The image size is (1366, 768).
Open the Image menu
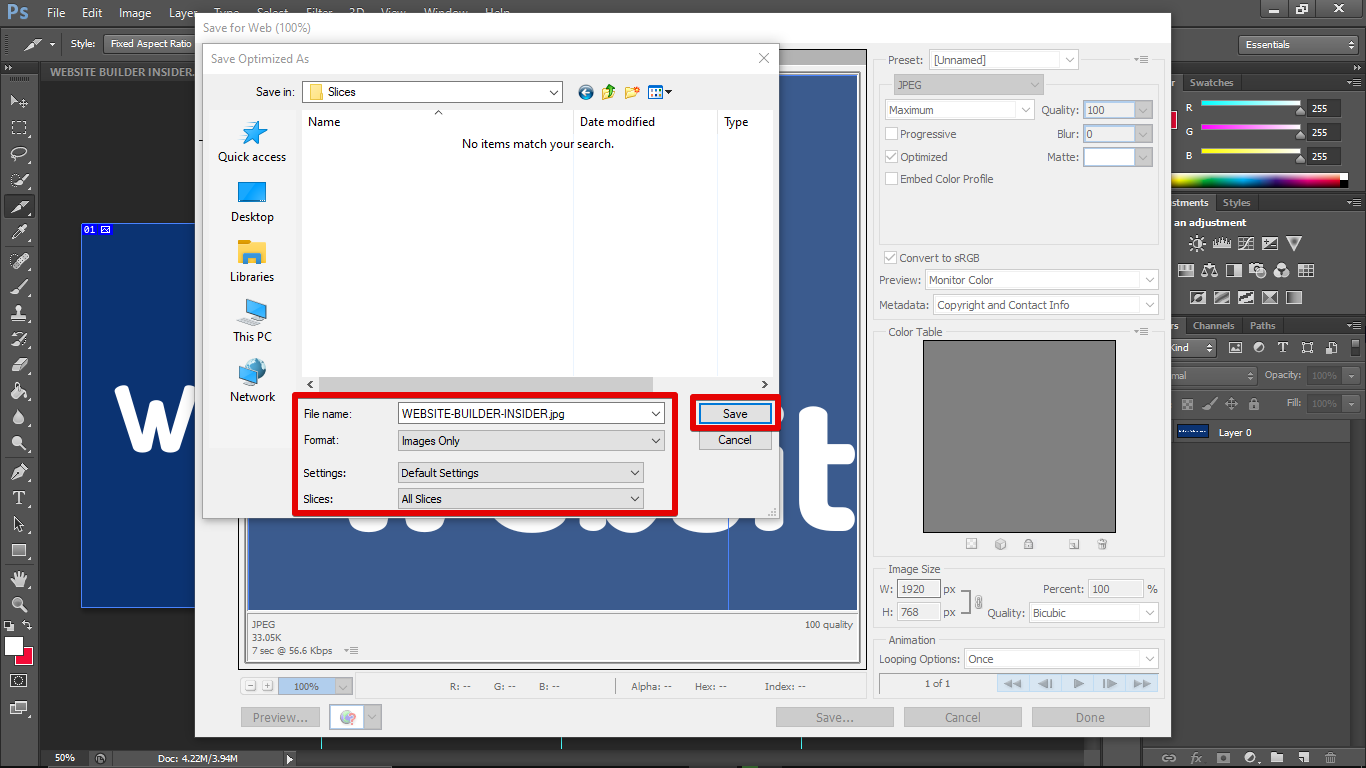(x=135, y=13)
